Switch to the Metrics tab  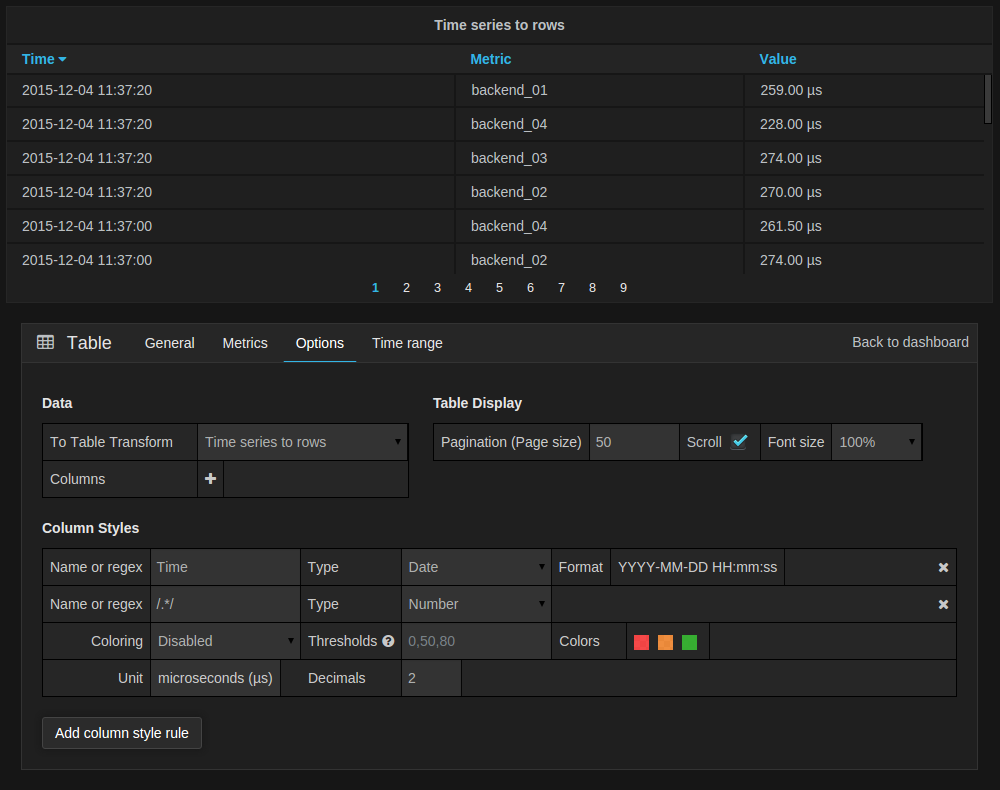(245, 343)
